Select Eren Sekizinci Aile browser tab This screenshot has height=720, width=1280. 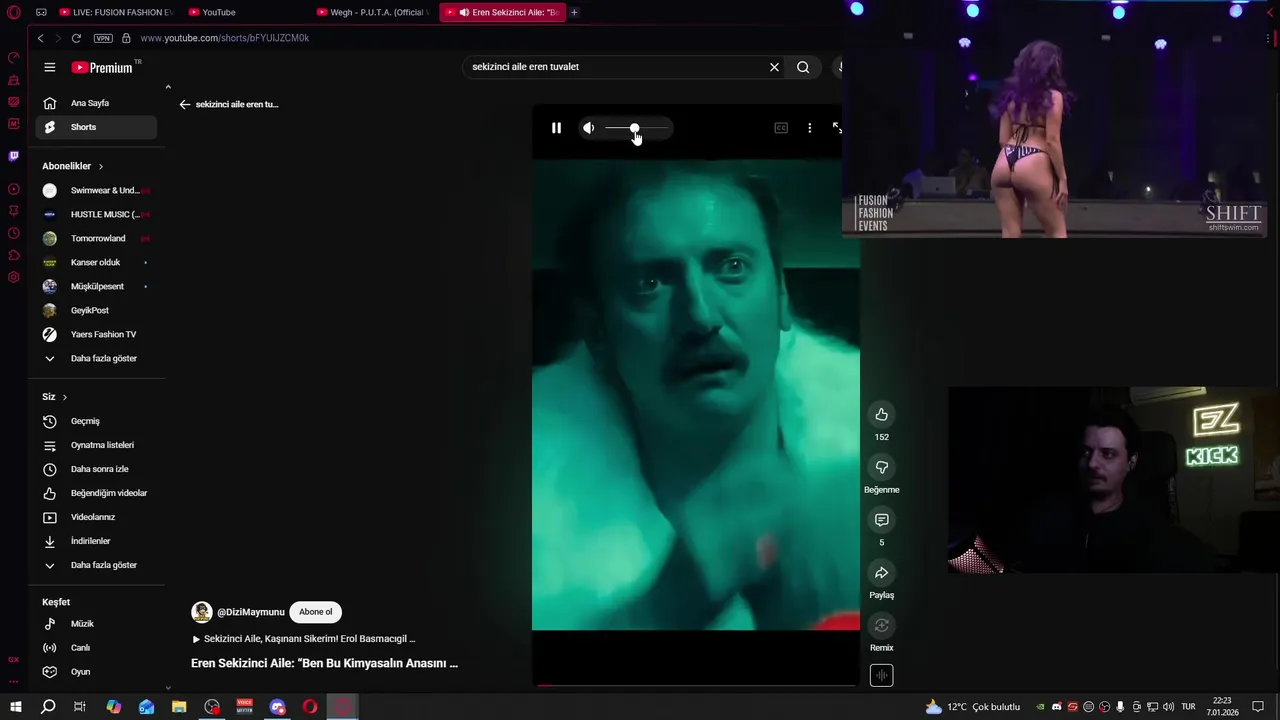[x=502, y=12]
